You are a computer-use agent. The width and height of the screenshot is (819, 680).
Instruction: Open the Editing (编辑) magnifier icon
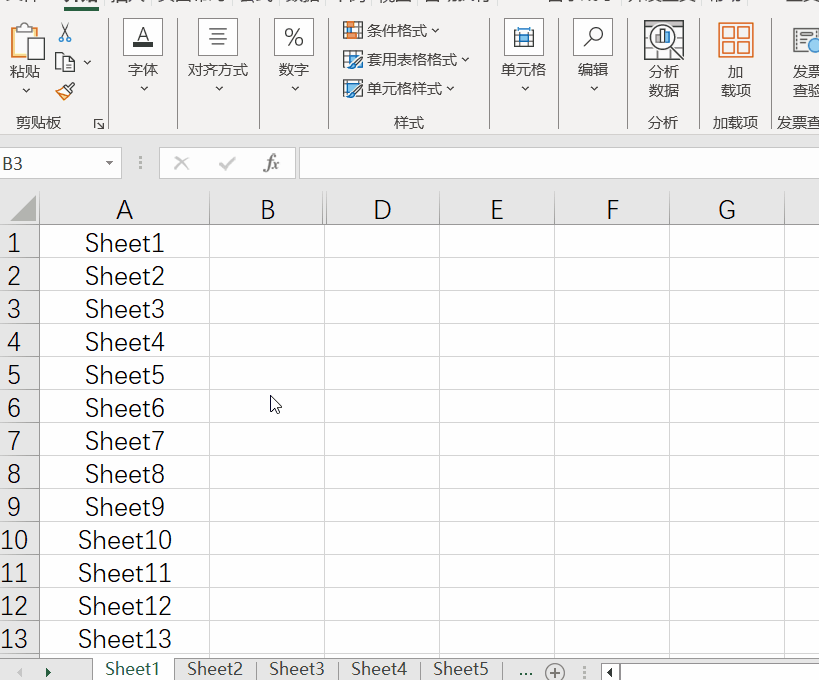(593, 37)
